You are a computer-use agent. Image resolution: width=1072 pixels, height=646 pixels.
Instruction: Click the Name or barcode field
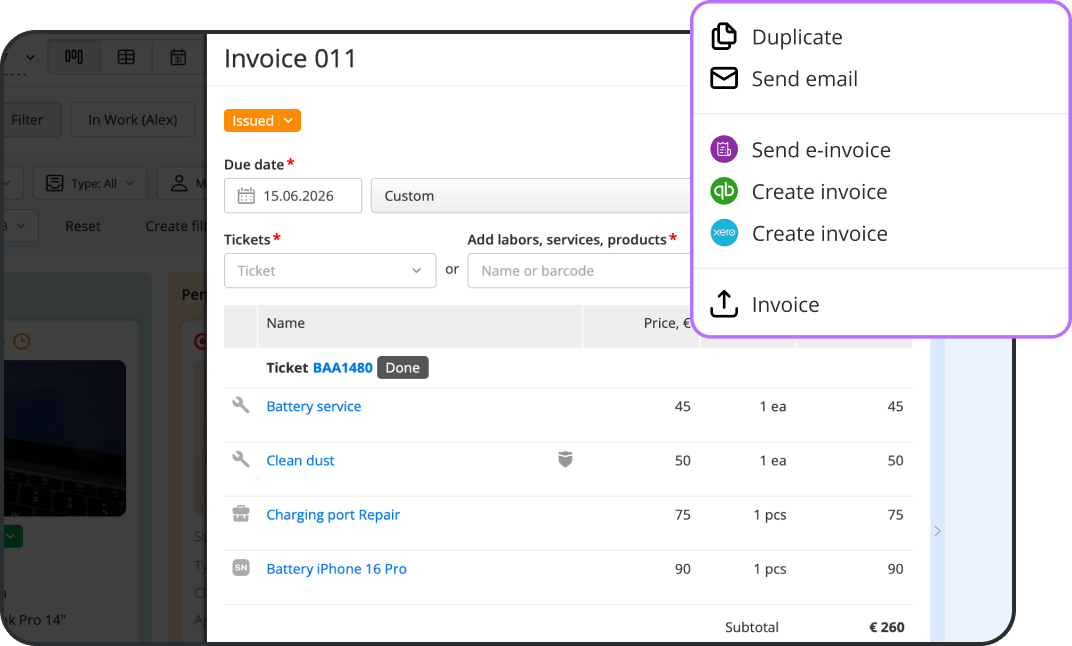tap(580, 271)
